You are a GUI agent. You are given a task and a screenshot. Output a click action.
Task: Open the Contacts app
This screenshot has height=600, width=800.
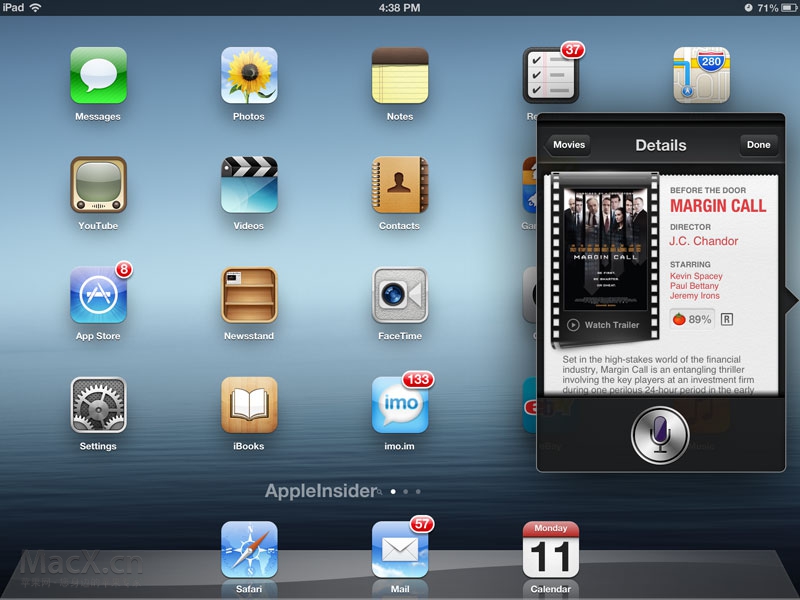[x=400, y=185]
